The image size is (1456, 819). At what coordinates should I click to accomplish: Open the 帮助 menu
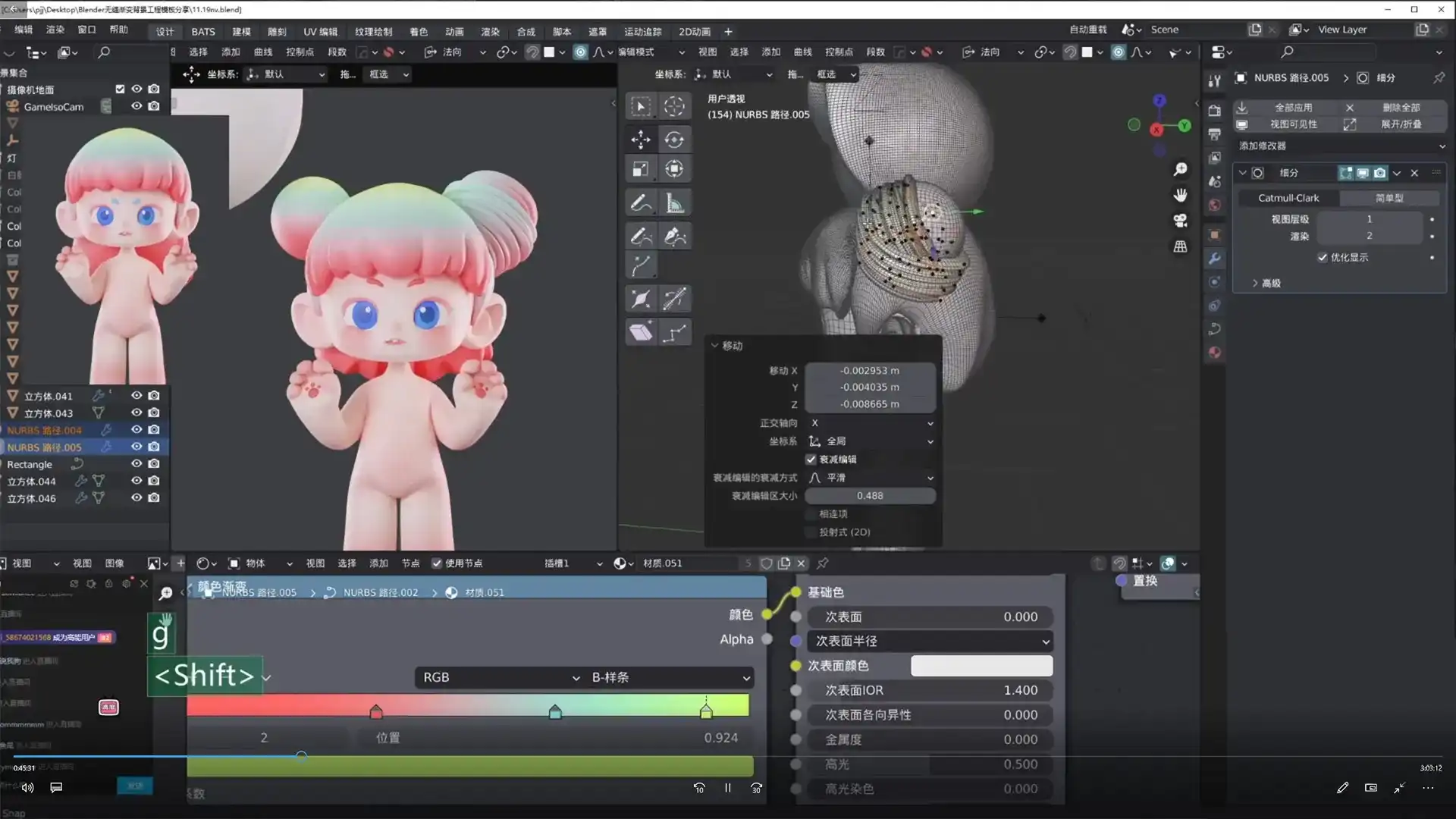pyautogui.click(x=118, y=30)
